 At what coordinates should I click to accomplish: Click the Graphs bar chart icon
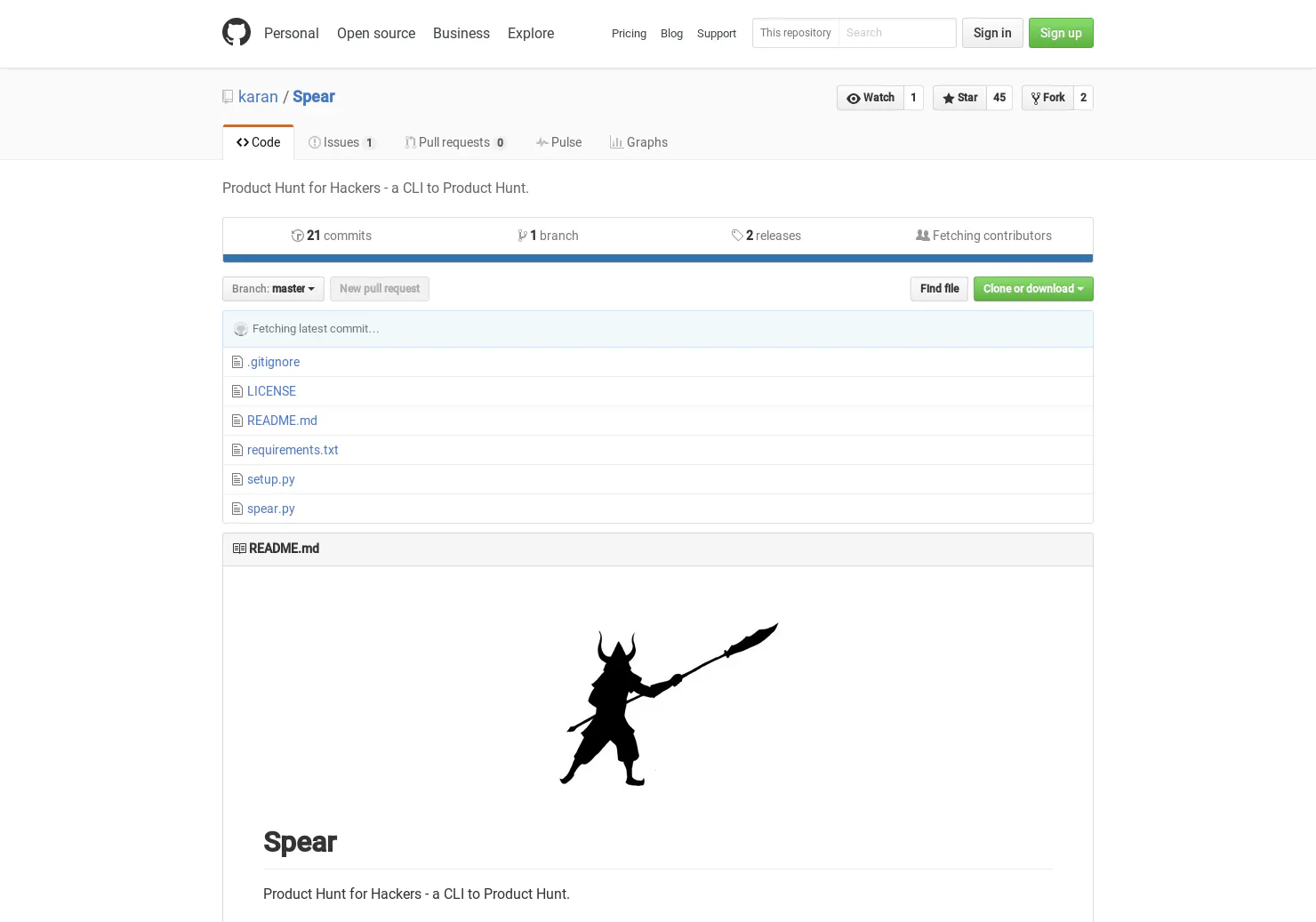(x=616, y=142)
